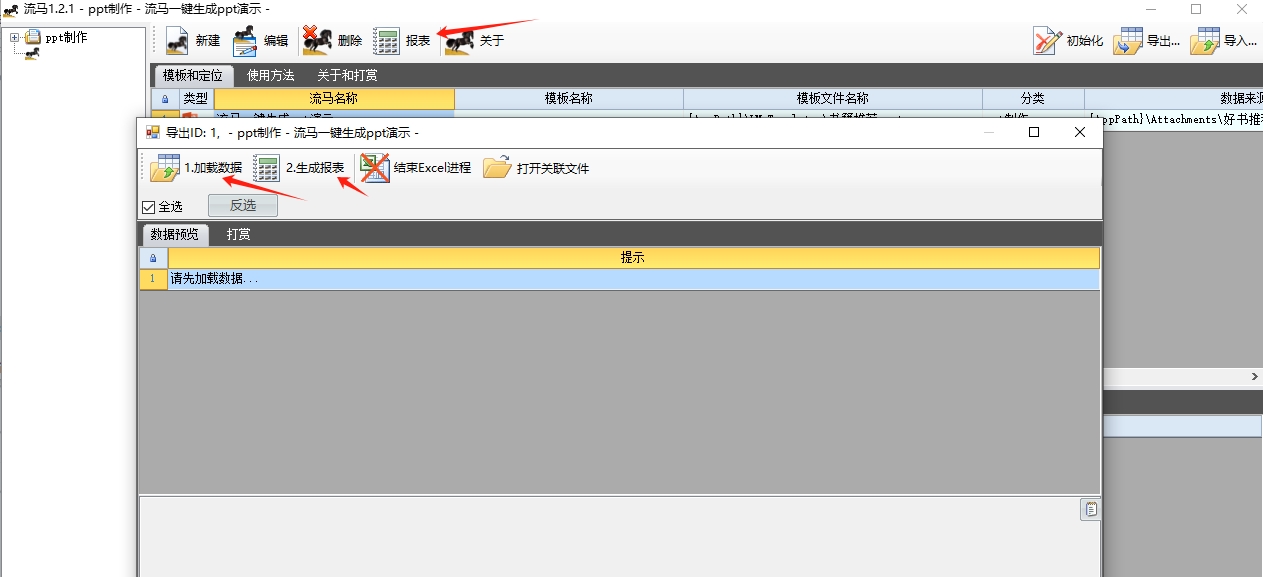Select ppt制作 tree item label
Screen dimensions: 1263x577
point(66,38)
